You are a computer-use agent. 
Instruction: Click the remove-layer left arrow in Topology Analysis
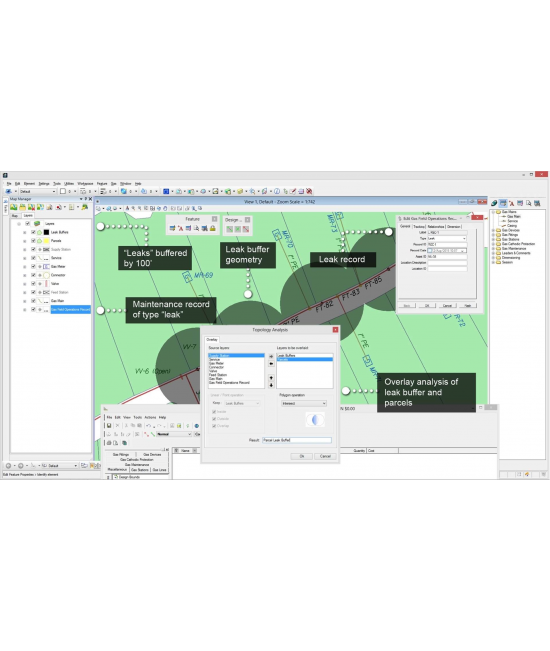click(271, 364)
